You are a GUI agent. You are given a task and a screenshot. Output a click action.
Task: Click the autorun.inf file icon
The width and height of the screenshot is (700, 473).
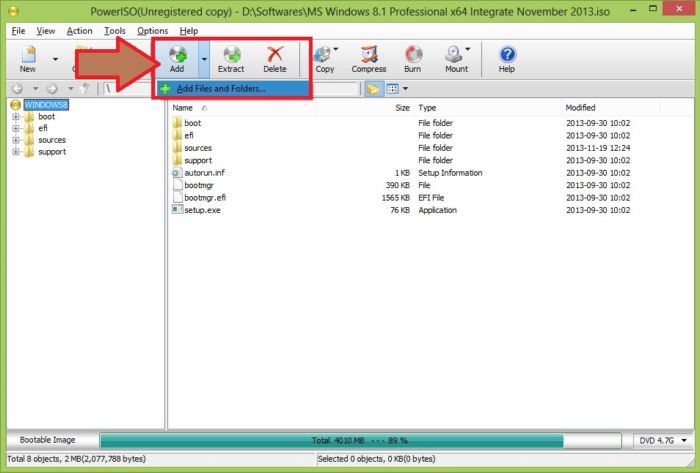click(x=177, y=173)
